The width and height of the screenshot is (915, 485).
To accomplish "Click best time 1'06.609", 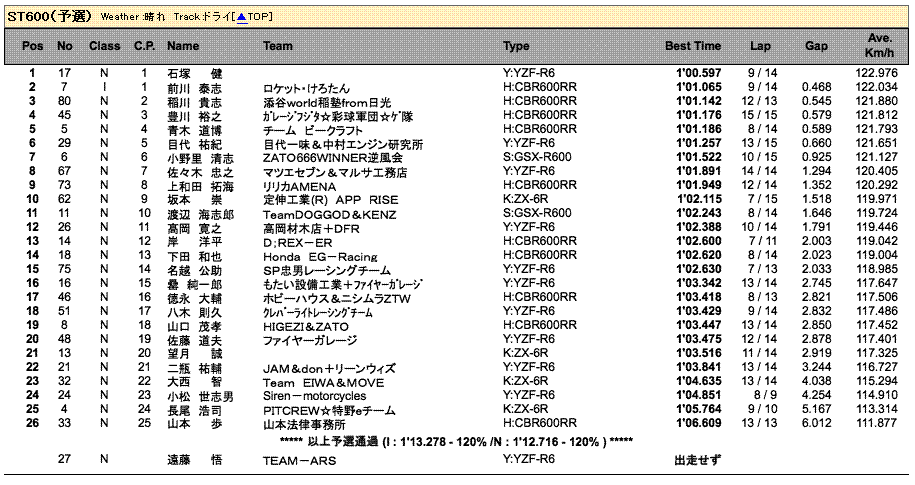I will 699,423.
